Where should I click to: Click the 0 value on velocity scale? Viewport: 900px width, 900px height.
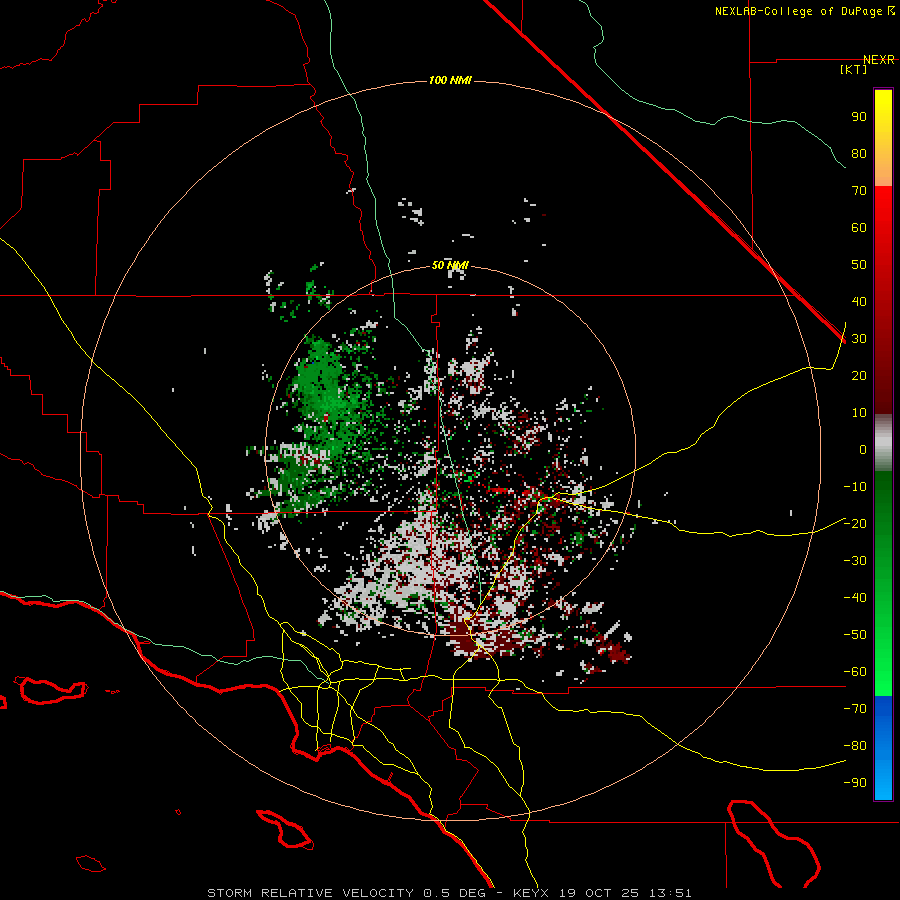click(863, 449)
